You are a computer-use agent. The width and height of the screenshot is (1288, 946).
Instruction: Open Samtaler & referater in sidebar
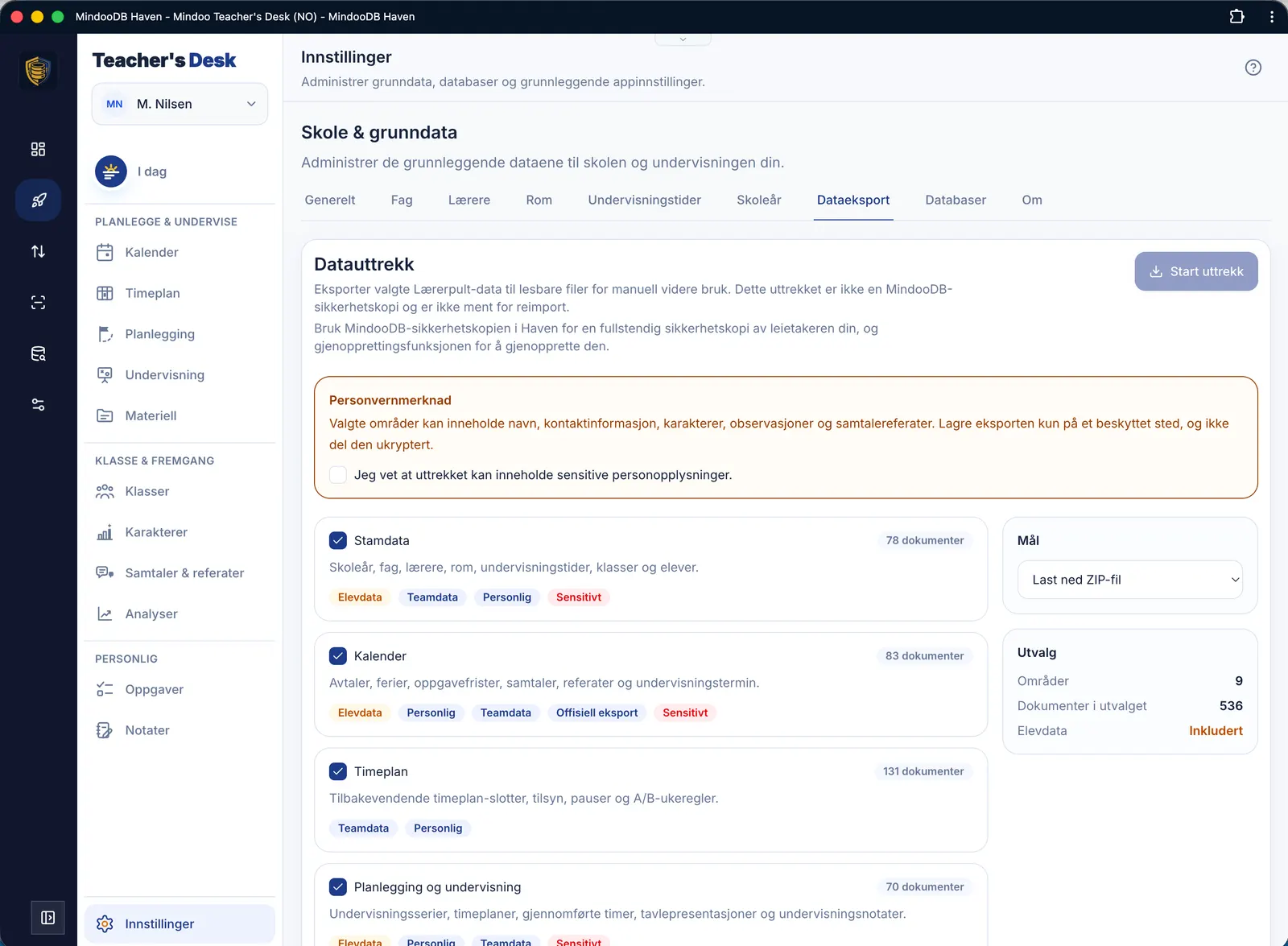coord(180,573)
